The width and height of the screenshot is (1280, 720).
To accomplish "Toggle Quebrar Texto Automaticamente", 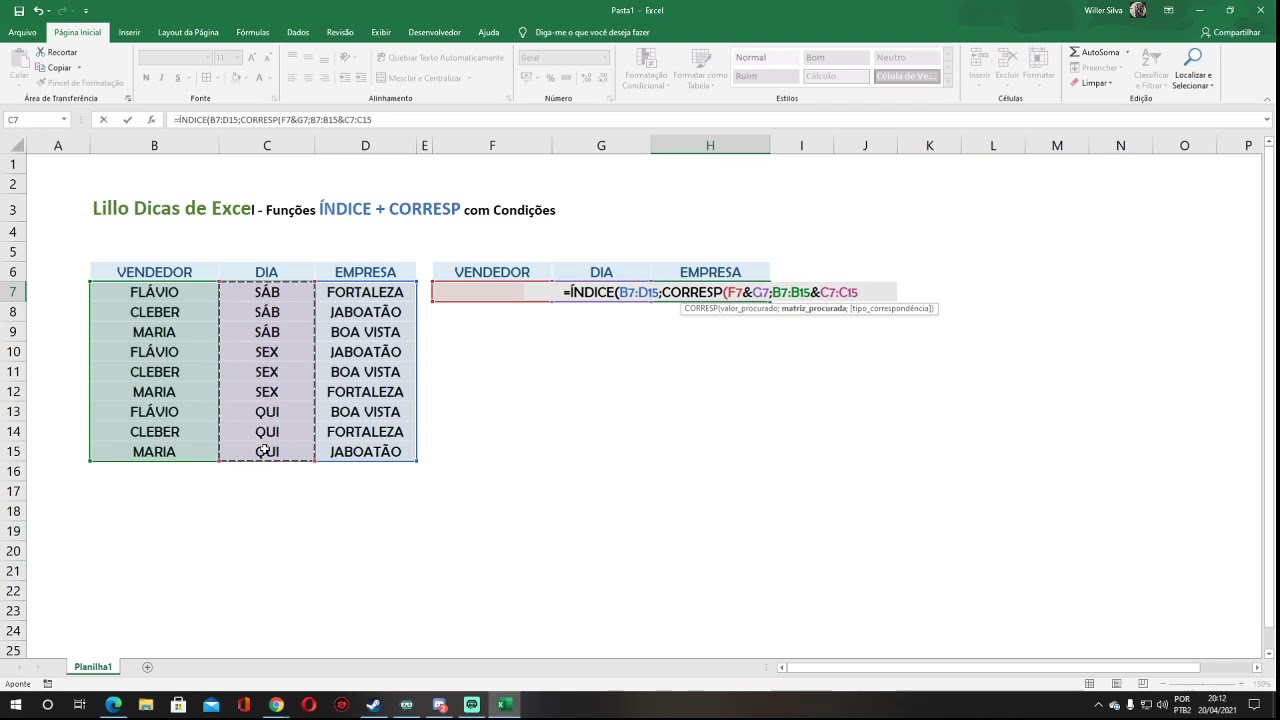I will (x=440, y=57).
